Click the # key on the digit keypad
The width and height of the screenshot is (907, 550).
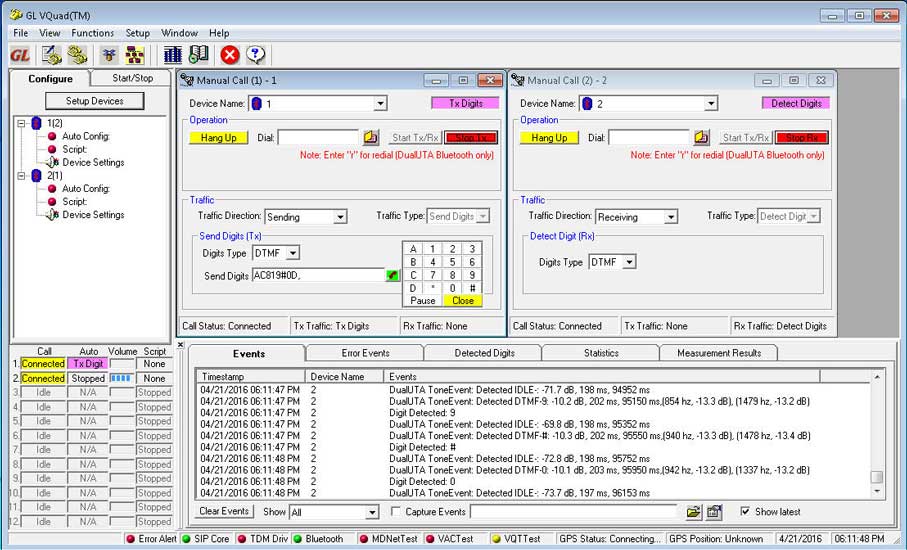(473, 287)
